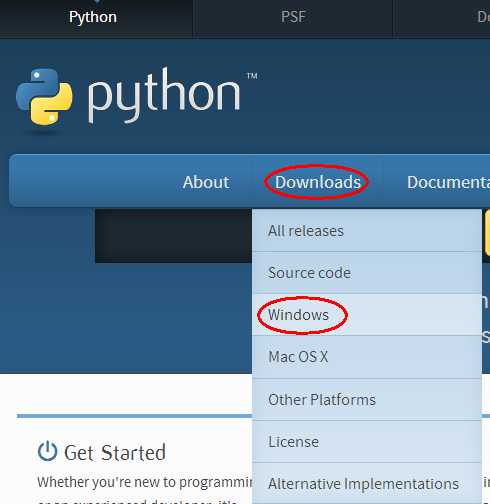This screenshot has height=504, width=490.
Task: Select All releases from Downloads dropdown
Action: point(367,230)
